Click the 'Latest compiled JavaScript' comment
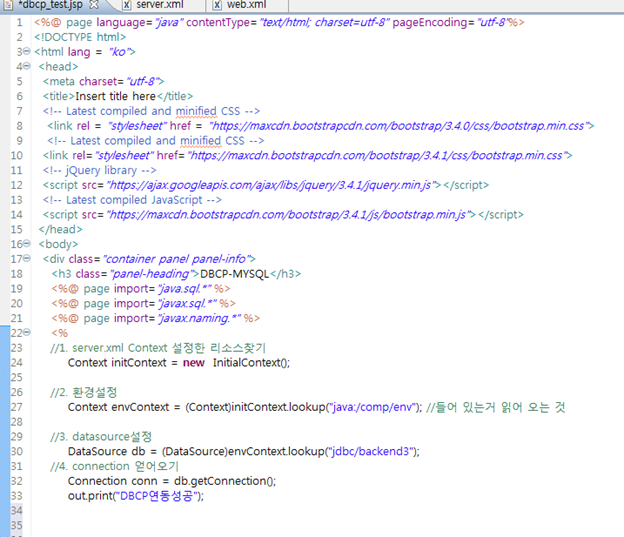 [x=132, y=200]
